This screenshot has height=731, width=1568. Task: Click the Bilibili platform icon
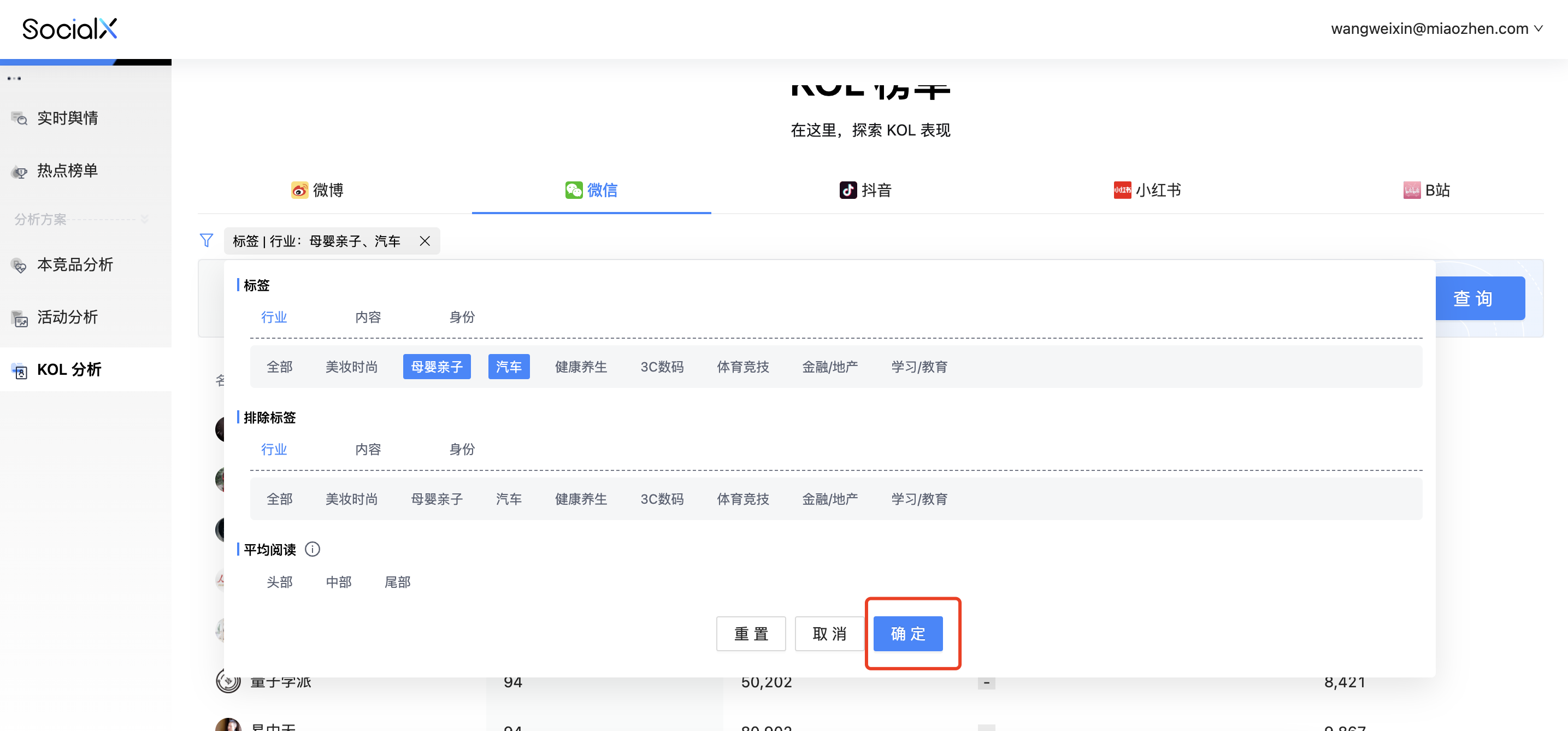coord(1412,191)
